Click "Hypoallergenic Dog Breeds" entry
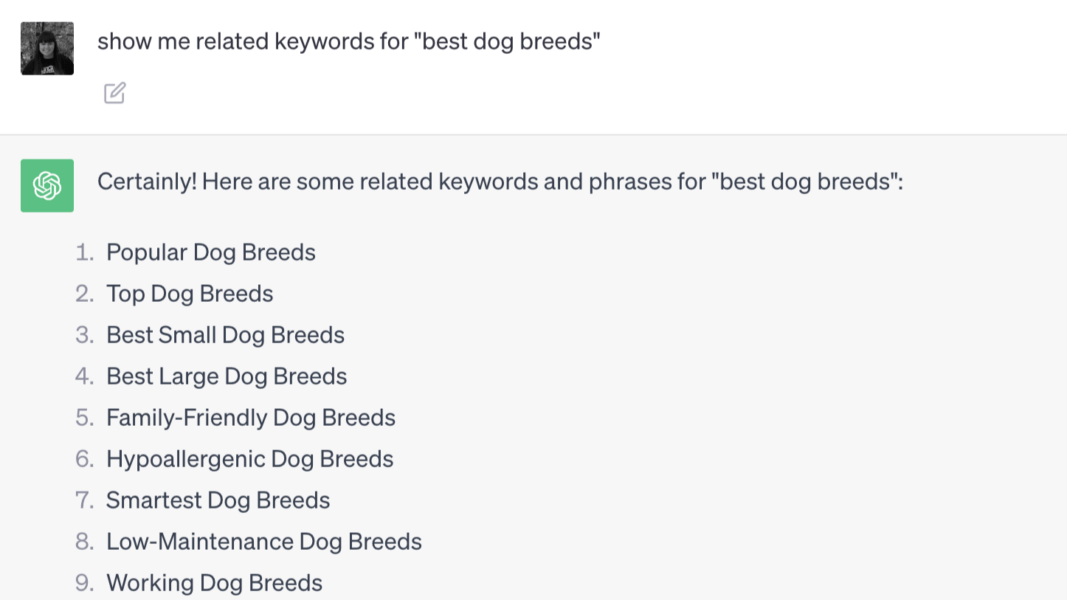This screenshot has width=1067, height=600. [250, 458]
